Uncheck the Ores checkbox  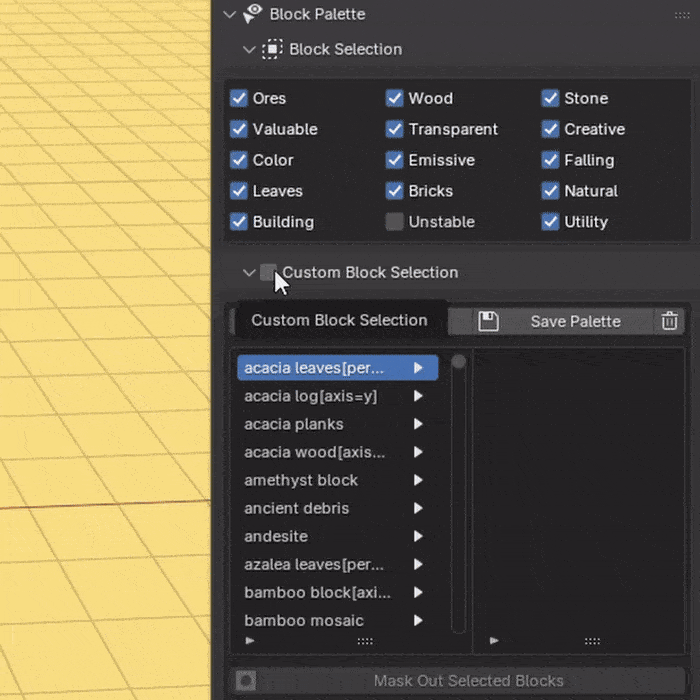click(239, 98)
